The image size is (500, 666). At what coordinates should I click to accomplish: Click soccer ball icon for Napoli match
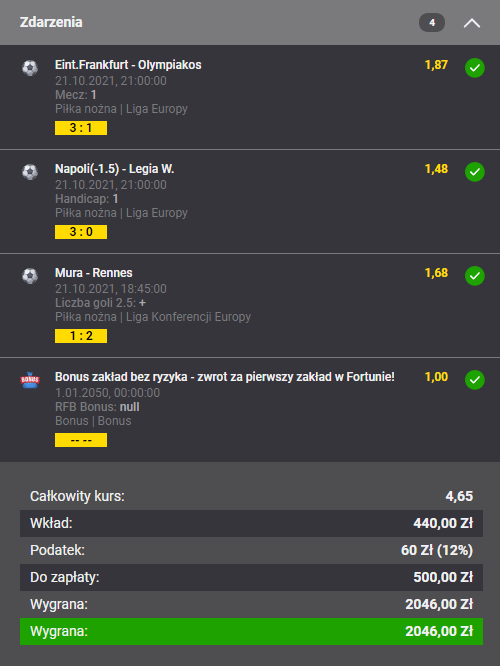[30, 172]
